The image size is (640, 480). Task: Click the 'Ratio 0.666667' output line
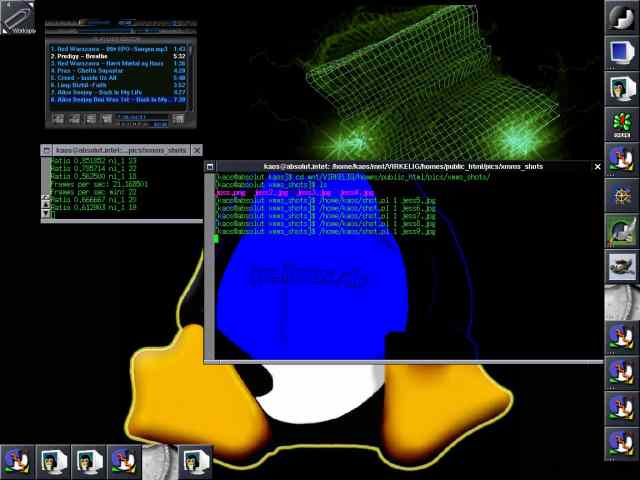tap(93, 200)
